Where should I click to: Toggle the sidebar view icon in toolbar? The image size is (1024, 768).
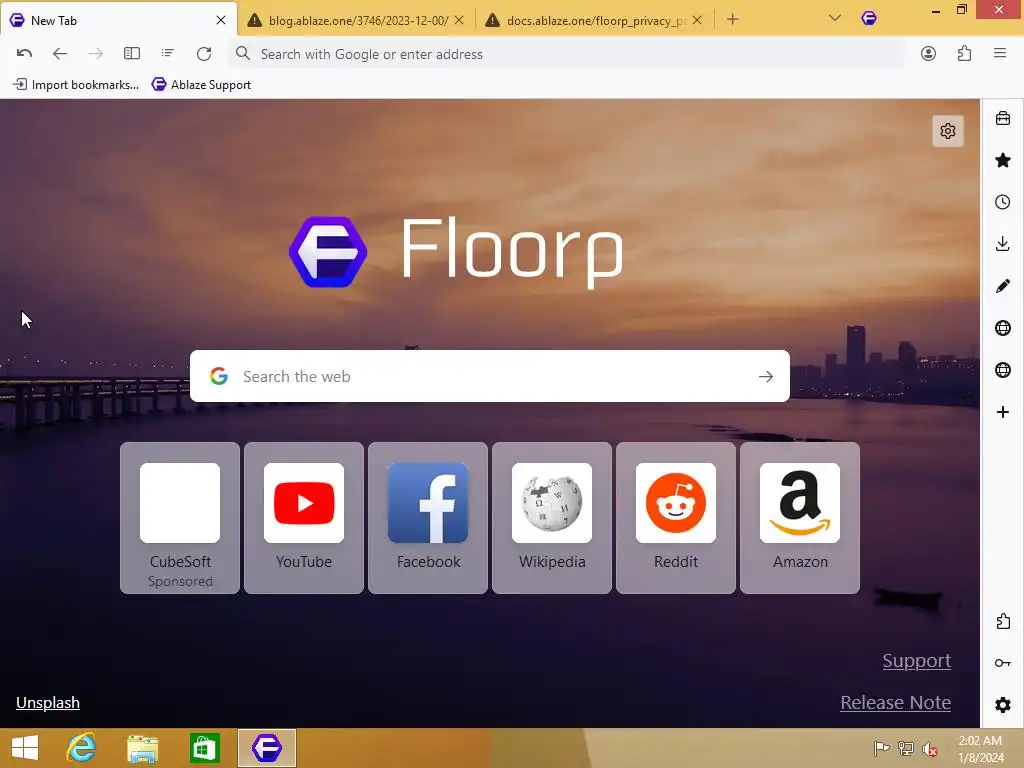132,54
